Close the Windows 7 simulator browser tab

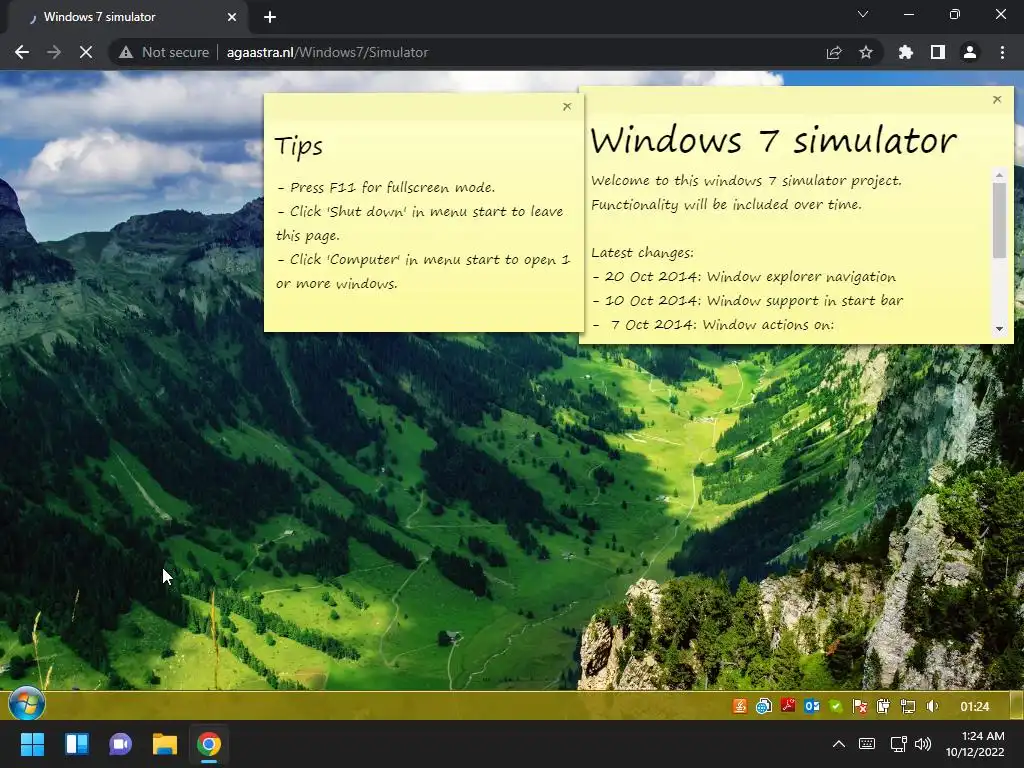pos(232,17)
